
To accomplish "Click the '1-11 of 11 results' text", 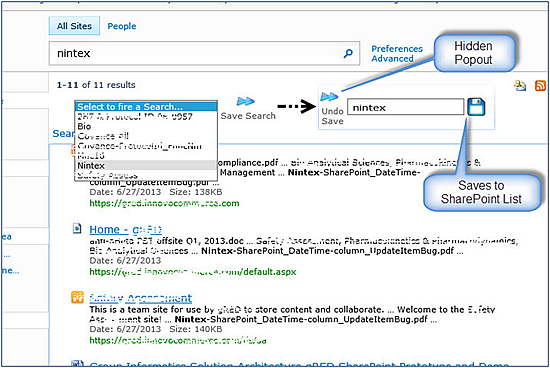I will click(x=96, y=85).
